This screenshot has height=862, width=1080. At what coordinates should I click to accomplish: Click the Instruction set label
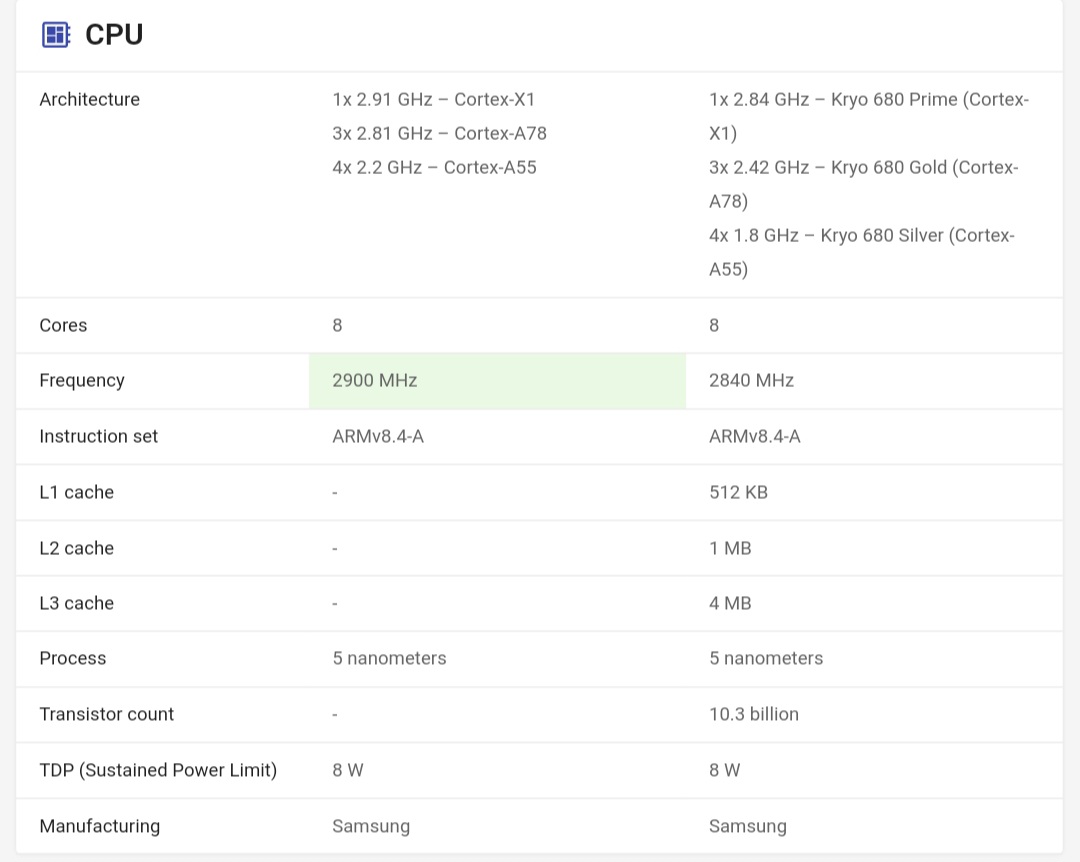[x=98, y=436]
